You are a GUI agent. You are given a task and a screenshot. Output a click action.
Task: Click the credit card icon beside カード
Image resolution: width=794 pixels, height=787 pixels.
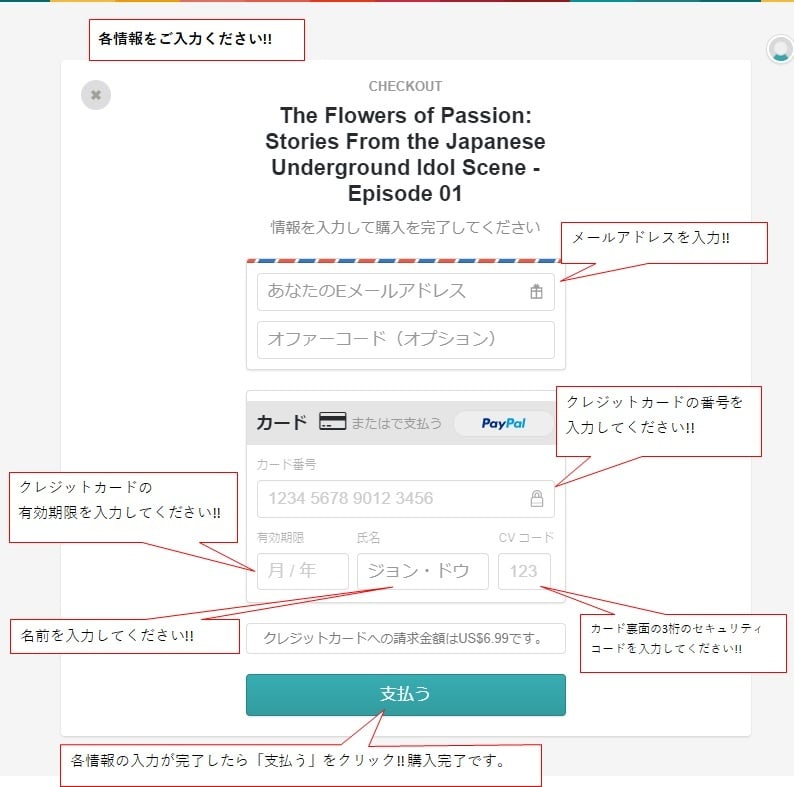pos(332,421)
